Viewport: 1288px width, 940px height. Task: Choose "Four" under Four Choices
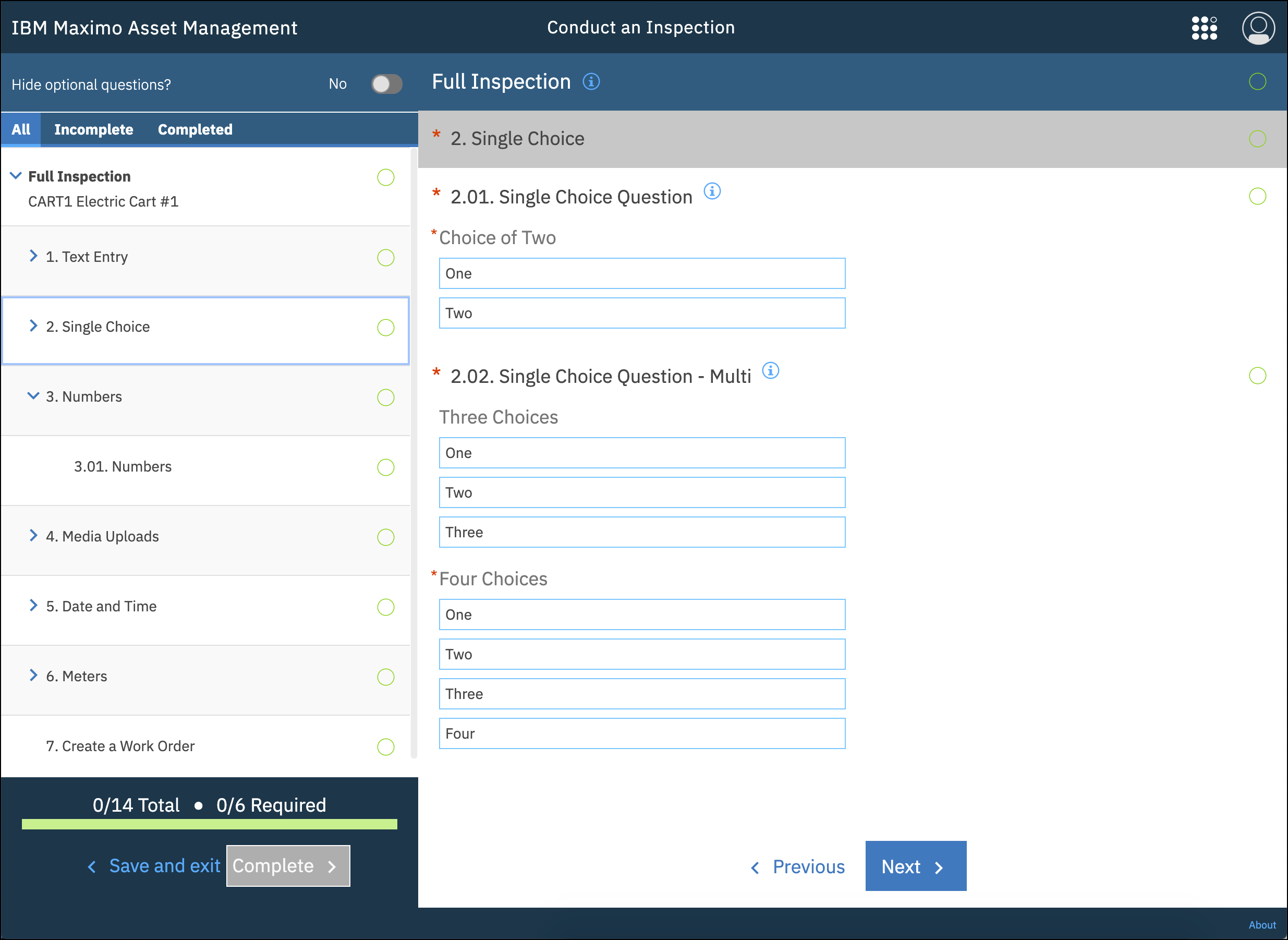(x=642, y=734)
